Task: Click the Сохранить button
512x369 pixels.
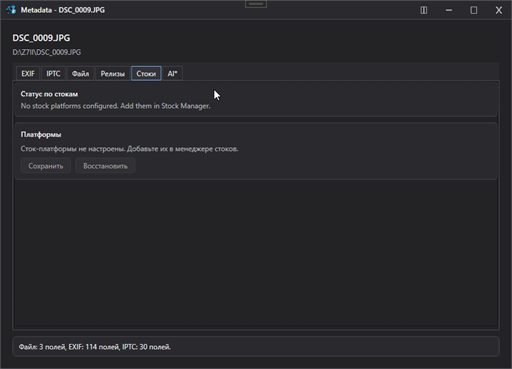Action: coord(46,166)
